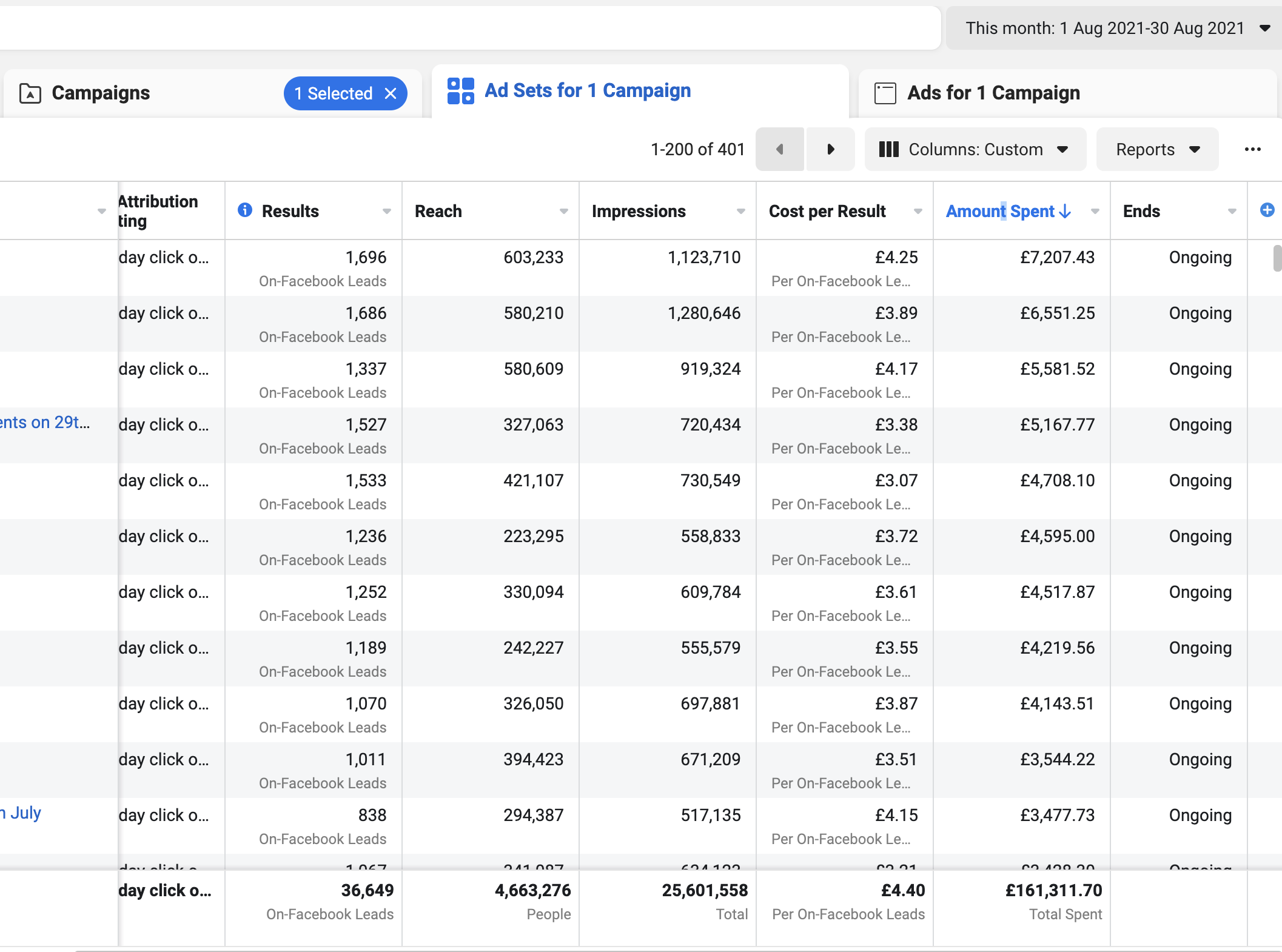Go to next page of ad sets
The image size is (1282, 952).
click(x=830, y=149)
